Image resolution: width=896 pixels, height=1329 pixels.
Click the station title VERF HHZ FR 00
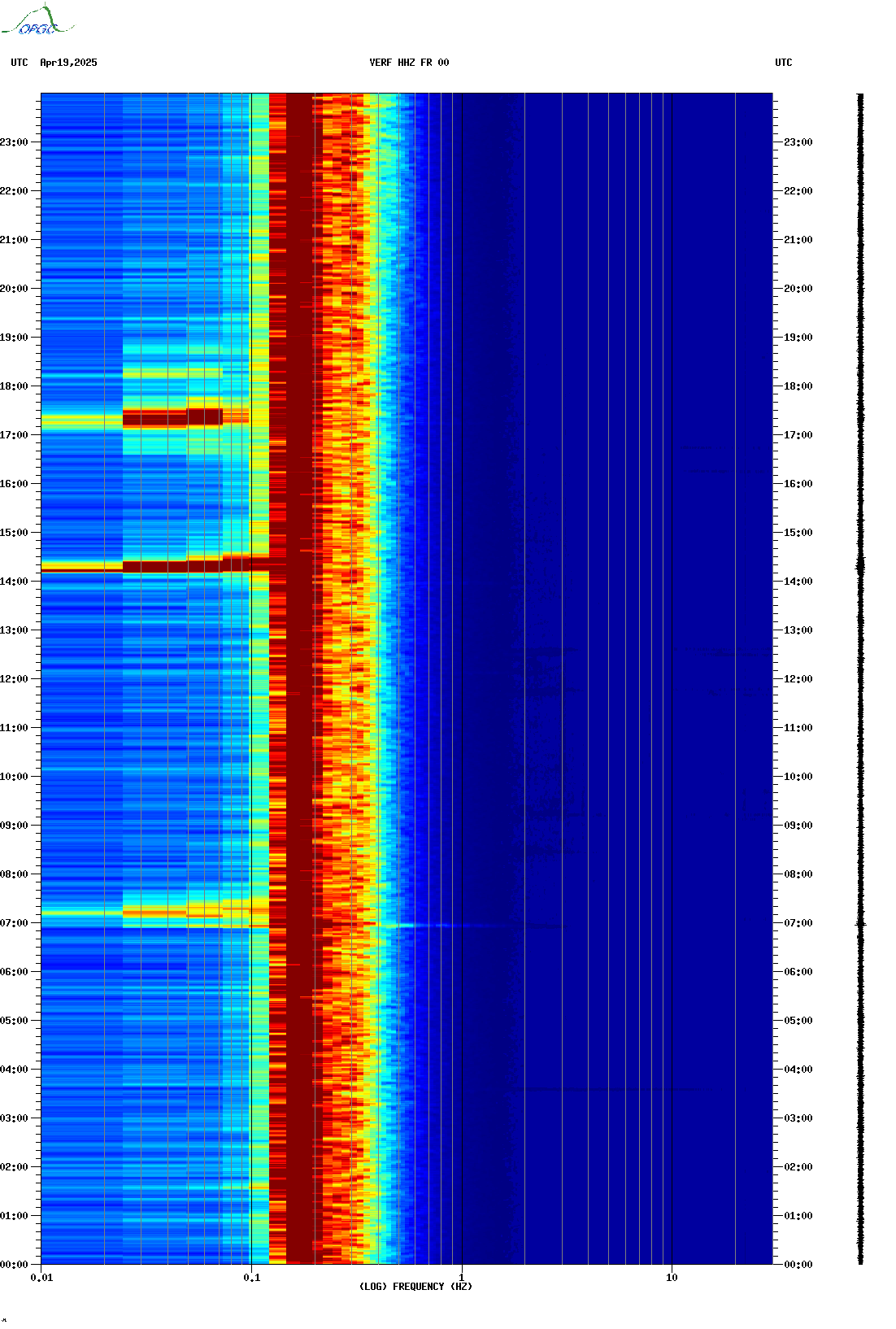click(409, 63)
